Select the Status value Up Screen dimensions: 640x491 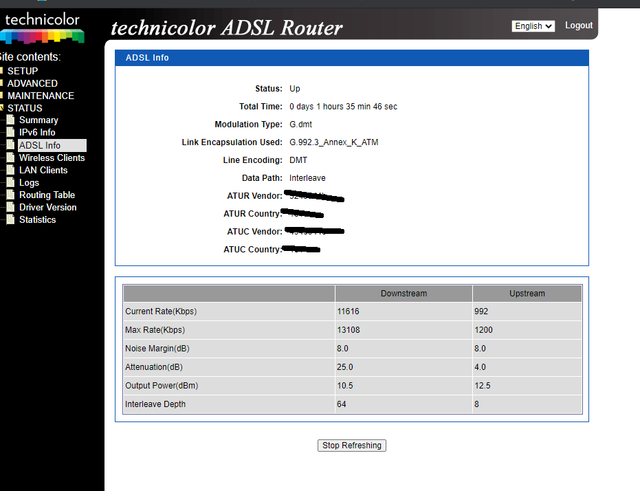point(295,89)
